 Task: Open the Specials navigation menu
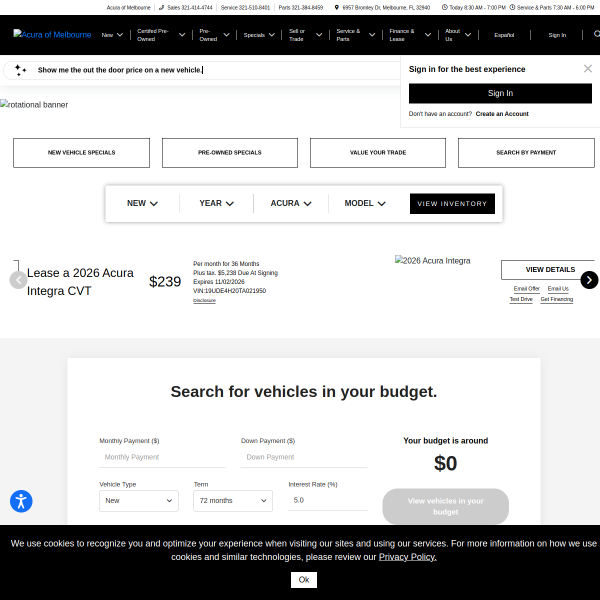click(259, 35)
